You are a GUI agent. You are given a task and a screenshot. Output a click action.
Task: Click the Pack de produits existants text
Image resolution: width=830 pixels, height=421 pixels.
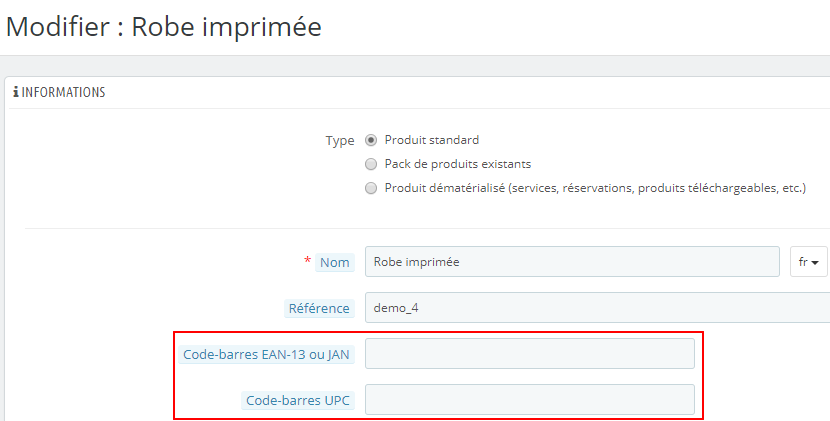click(x=458, y=164)
